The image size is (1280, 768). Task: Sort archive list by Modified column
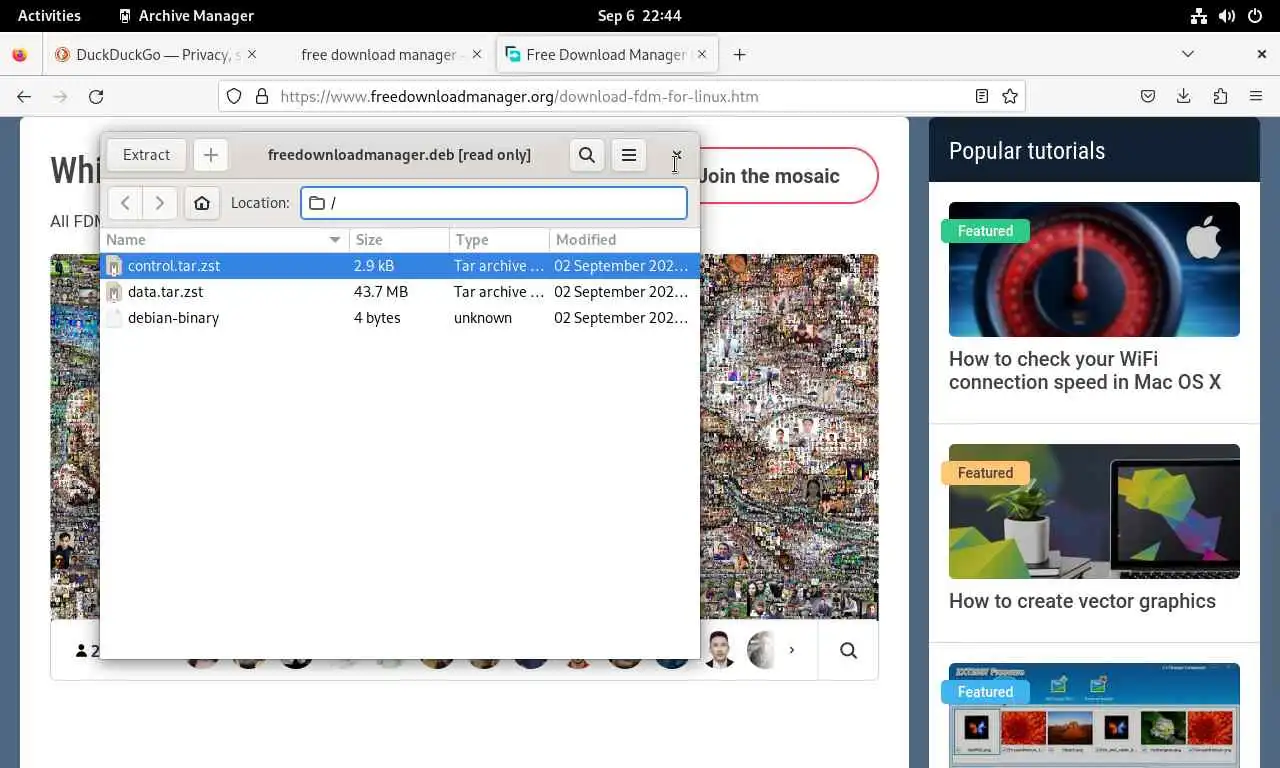click(624, 240)
